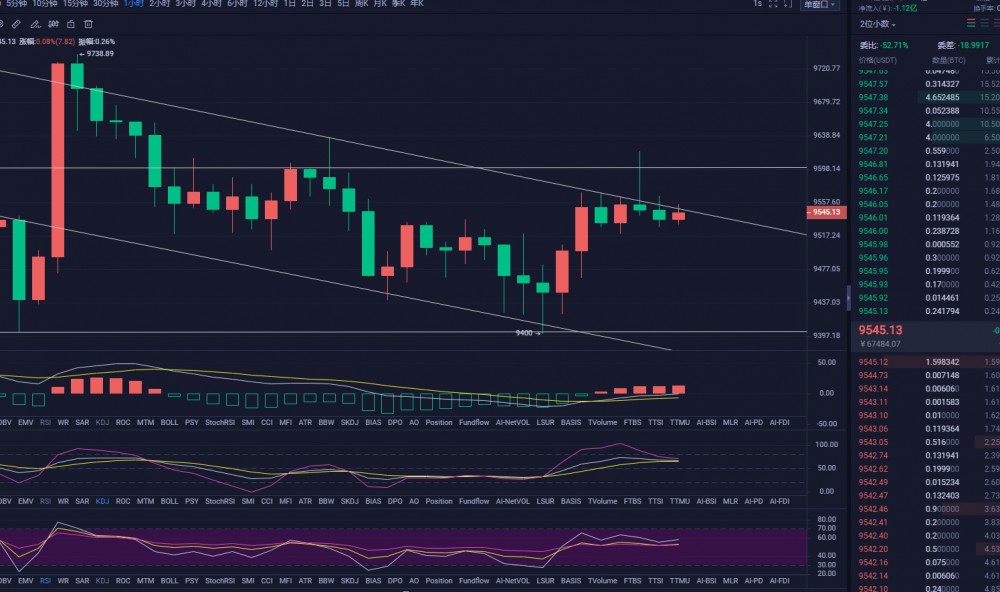Click the Fundflow indicator in first row

pyautogui.click(x=474, y=423)
